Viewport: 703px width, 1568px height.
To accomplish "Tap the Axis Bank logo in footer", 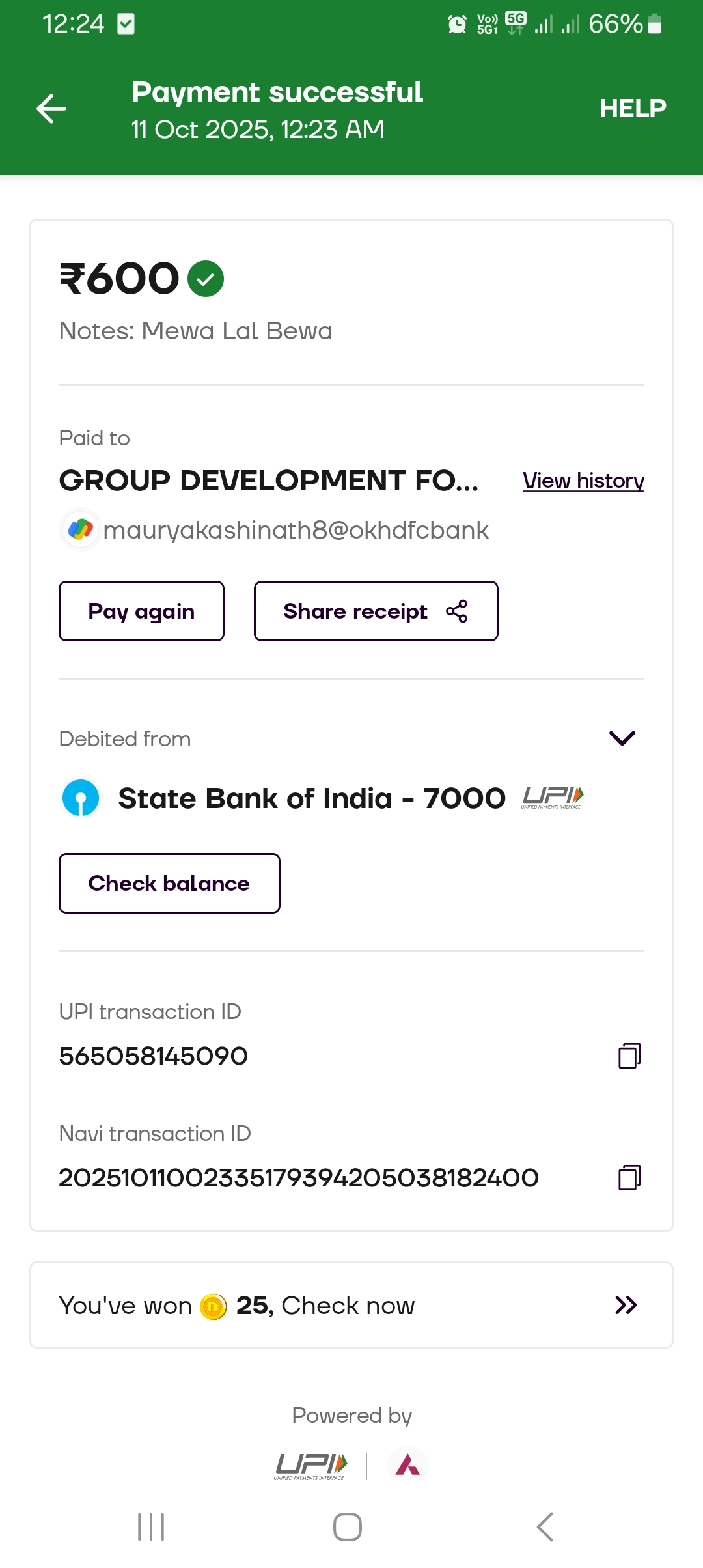I will pos(407,1466).
